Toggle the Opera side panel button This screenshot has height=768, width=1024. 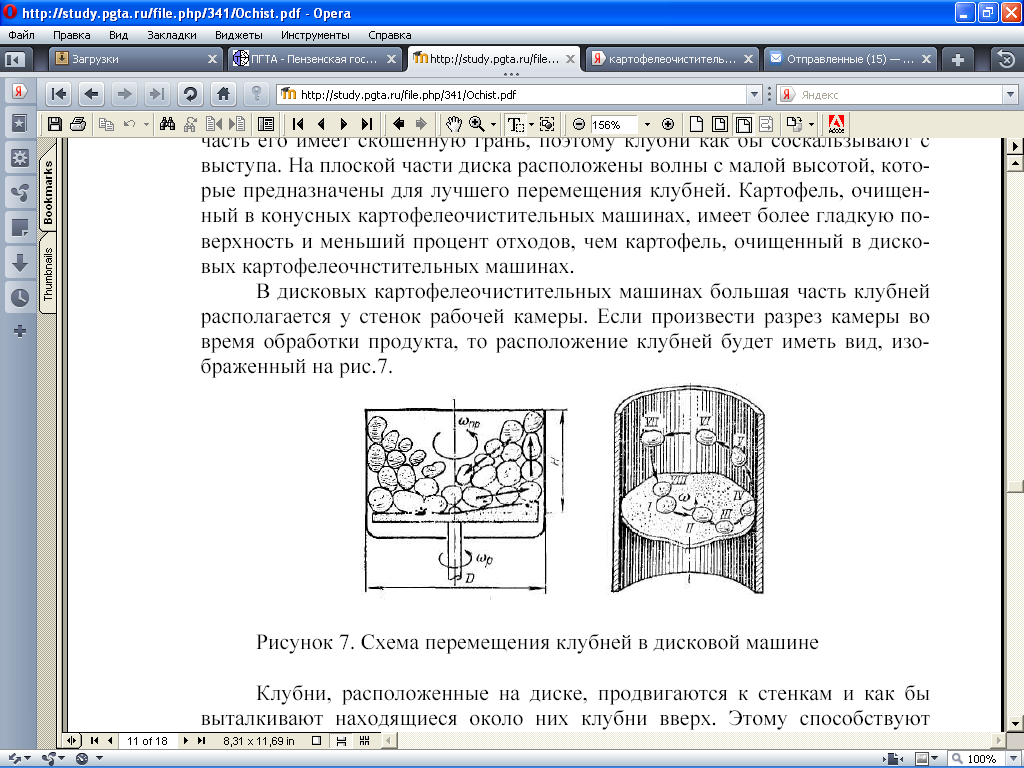(15, 59)
